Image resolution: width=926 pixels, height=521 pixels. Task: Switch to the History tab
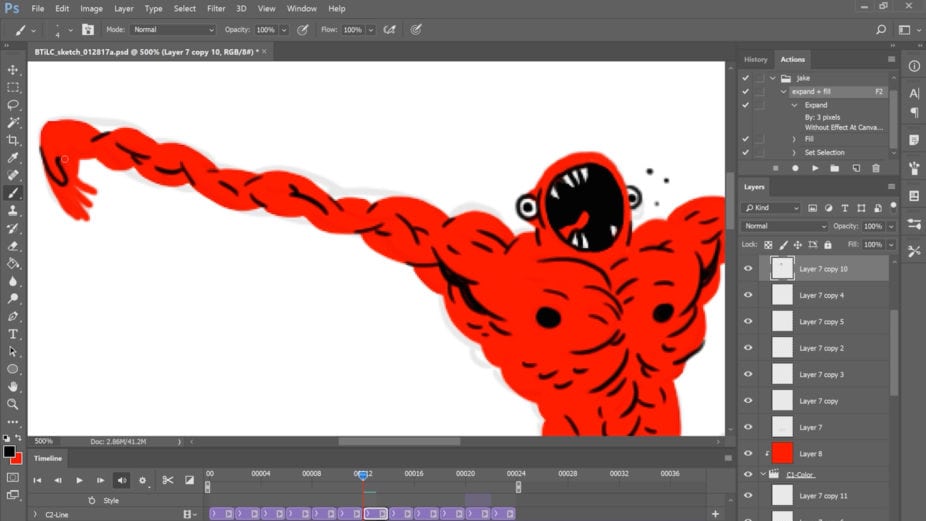(755, 60)
